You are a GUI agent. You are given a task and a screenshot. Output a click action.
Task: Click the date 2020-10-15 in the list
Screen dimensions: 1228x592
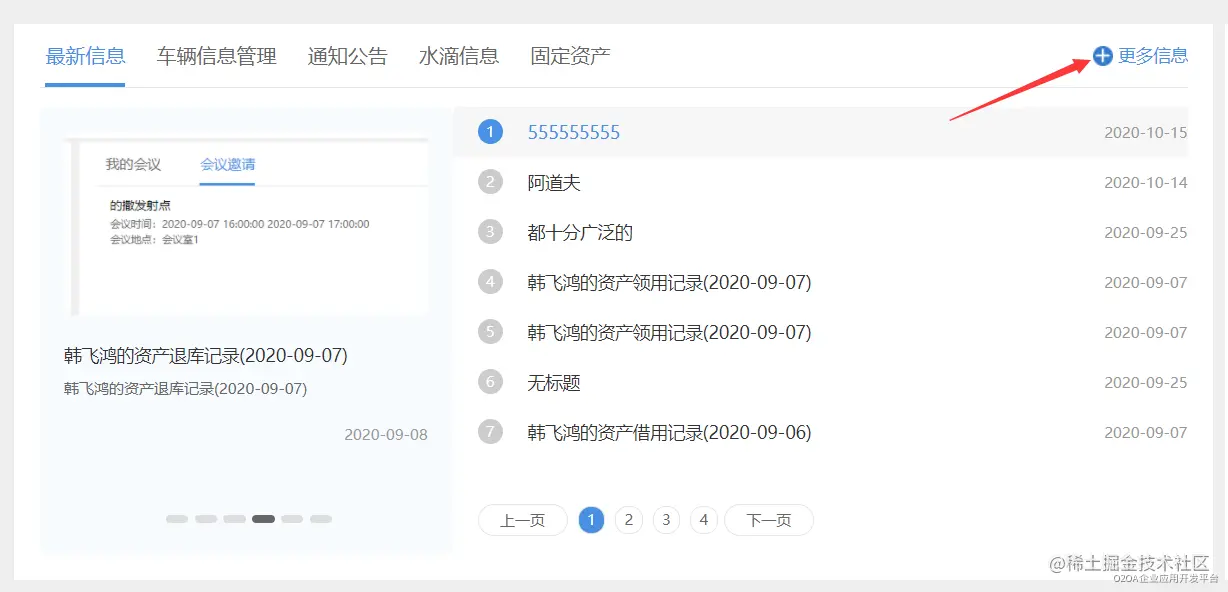[x=1146, y=132]
